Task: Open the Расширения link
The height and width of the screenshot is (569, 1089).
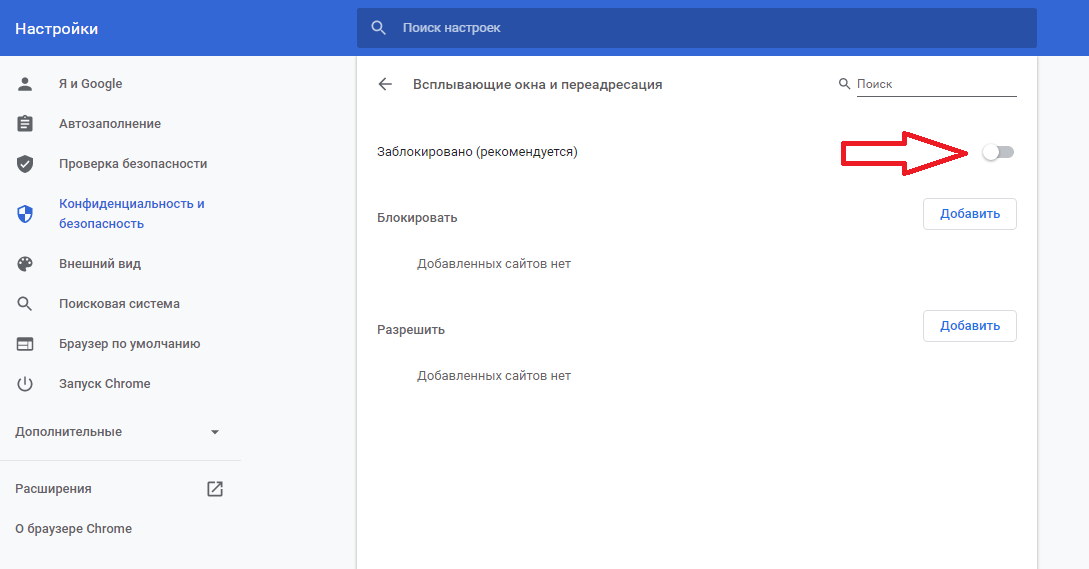Action: [53, 489]
